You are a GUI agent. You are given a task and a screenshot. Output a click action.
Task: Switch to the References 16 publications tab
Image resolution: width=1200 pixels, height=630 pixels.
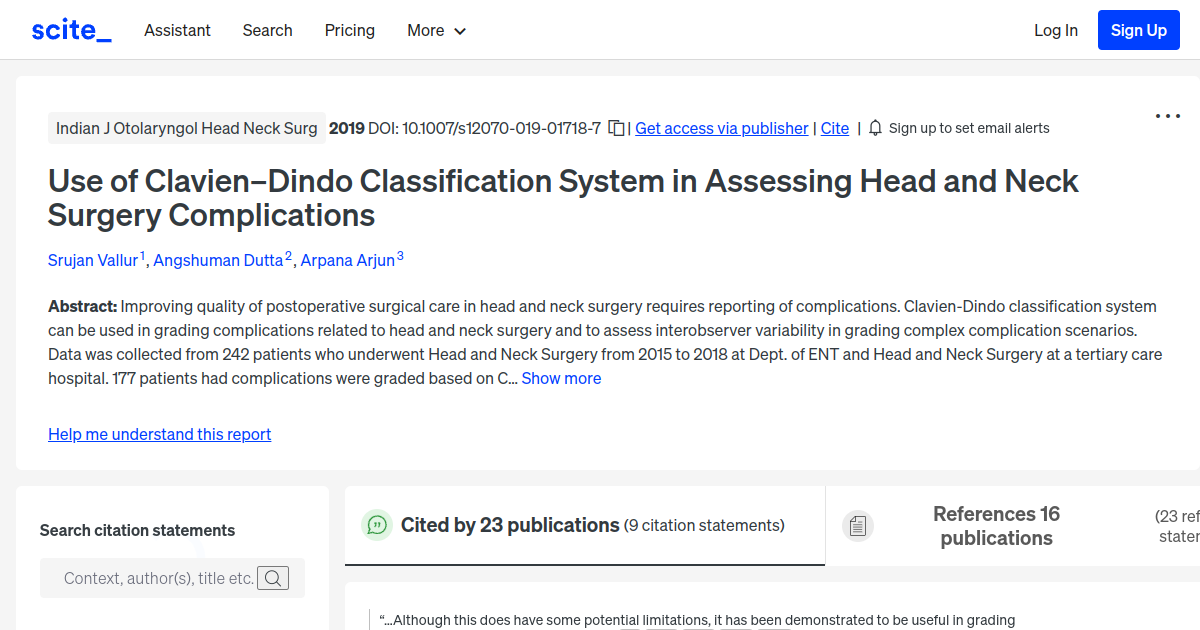point(996,526)
